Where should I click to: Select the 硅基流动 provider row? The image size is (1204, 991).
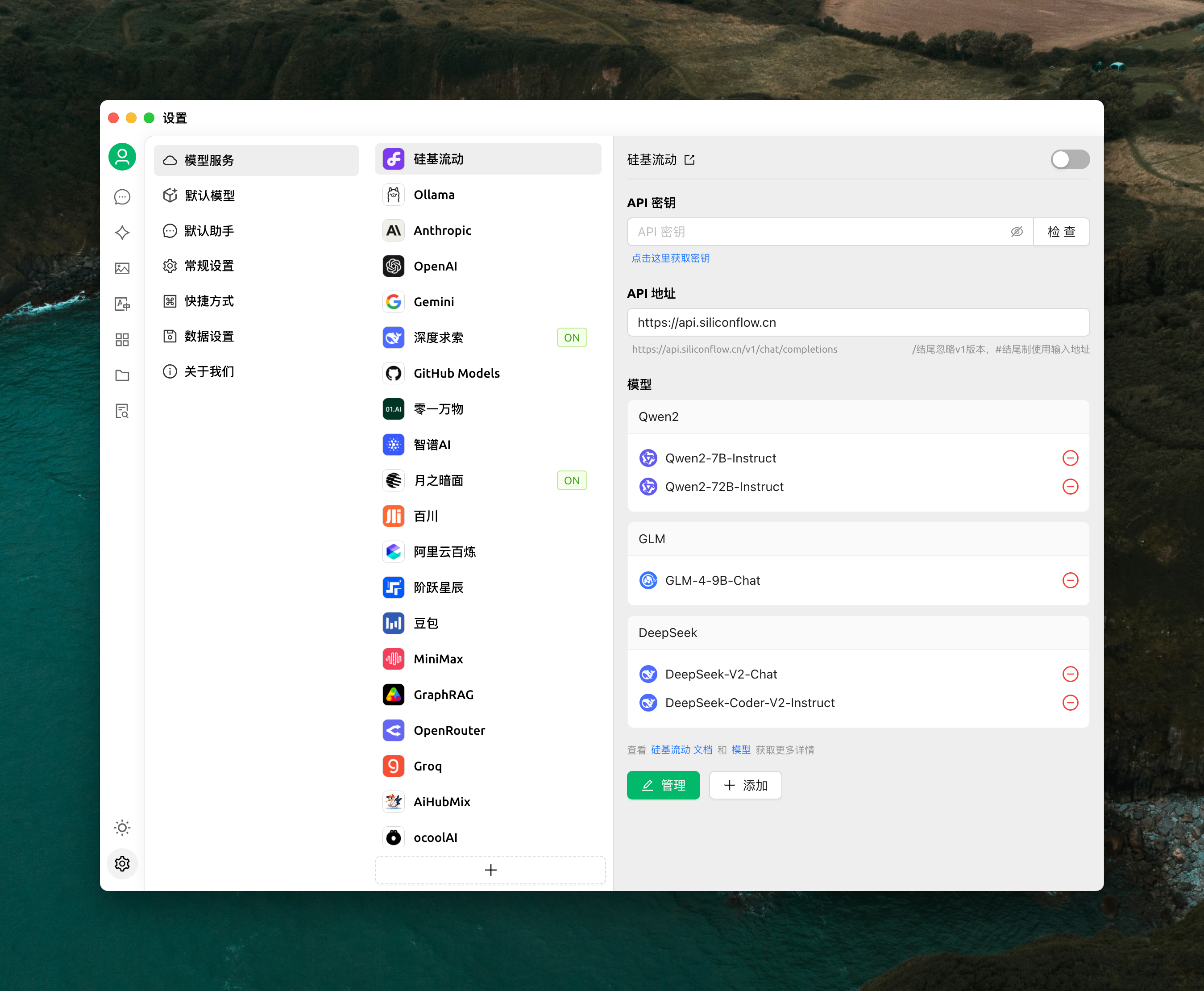point(488,159)
